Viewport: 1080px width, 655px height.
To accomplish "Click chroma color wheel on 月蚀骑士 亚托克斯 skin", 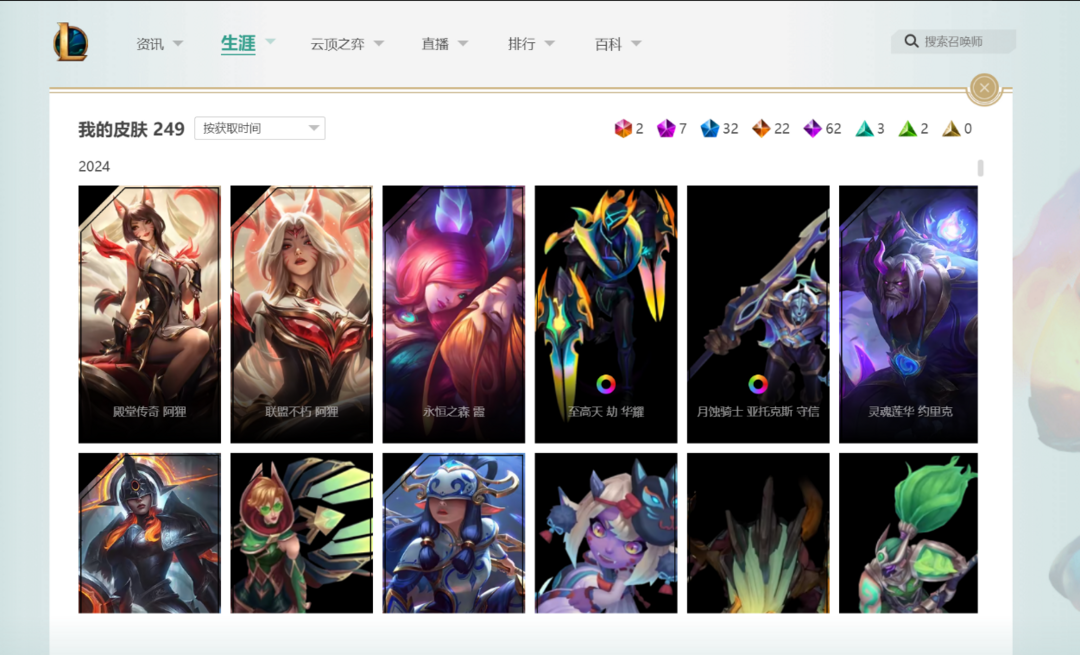I will click(x=758, y=384).
